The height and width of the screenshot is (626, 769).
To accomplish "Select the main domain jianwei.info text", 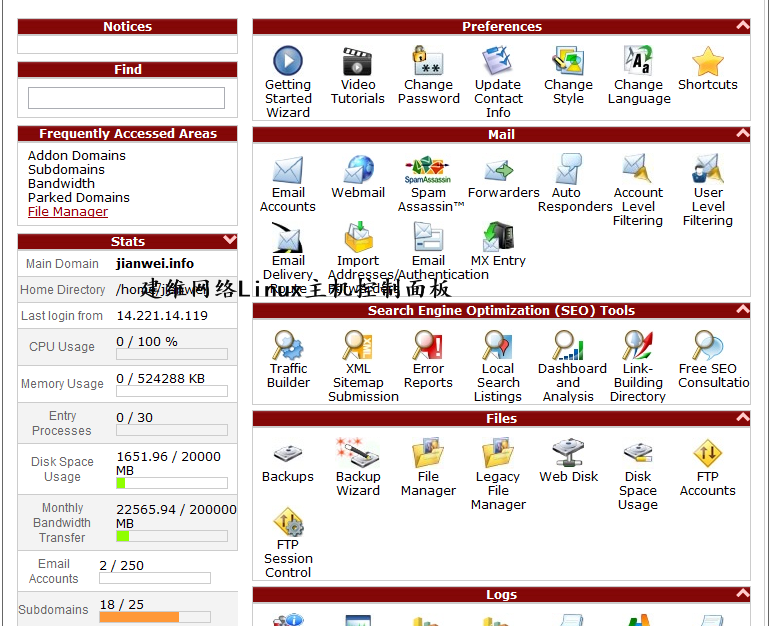I will 155,264.
